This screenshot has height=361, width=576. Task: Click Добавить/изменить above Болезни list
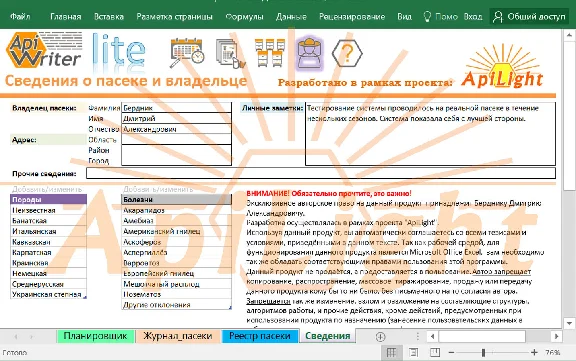pyautogui.click(x=158, y=189)
